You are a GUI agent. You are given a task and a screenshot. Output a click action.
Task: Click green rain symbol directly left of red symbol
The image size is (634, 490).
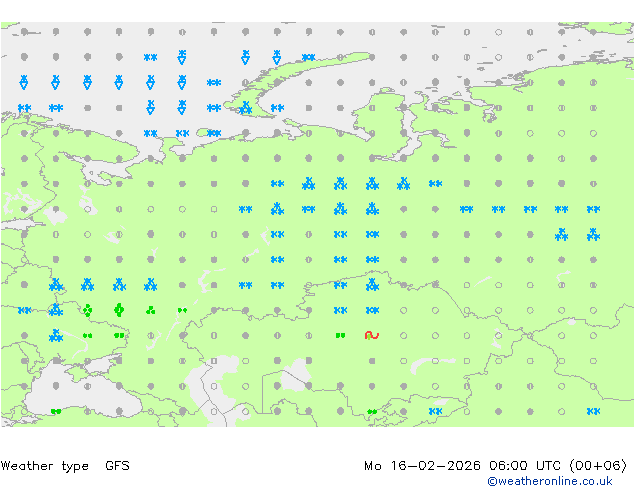[340, 335]
